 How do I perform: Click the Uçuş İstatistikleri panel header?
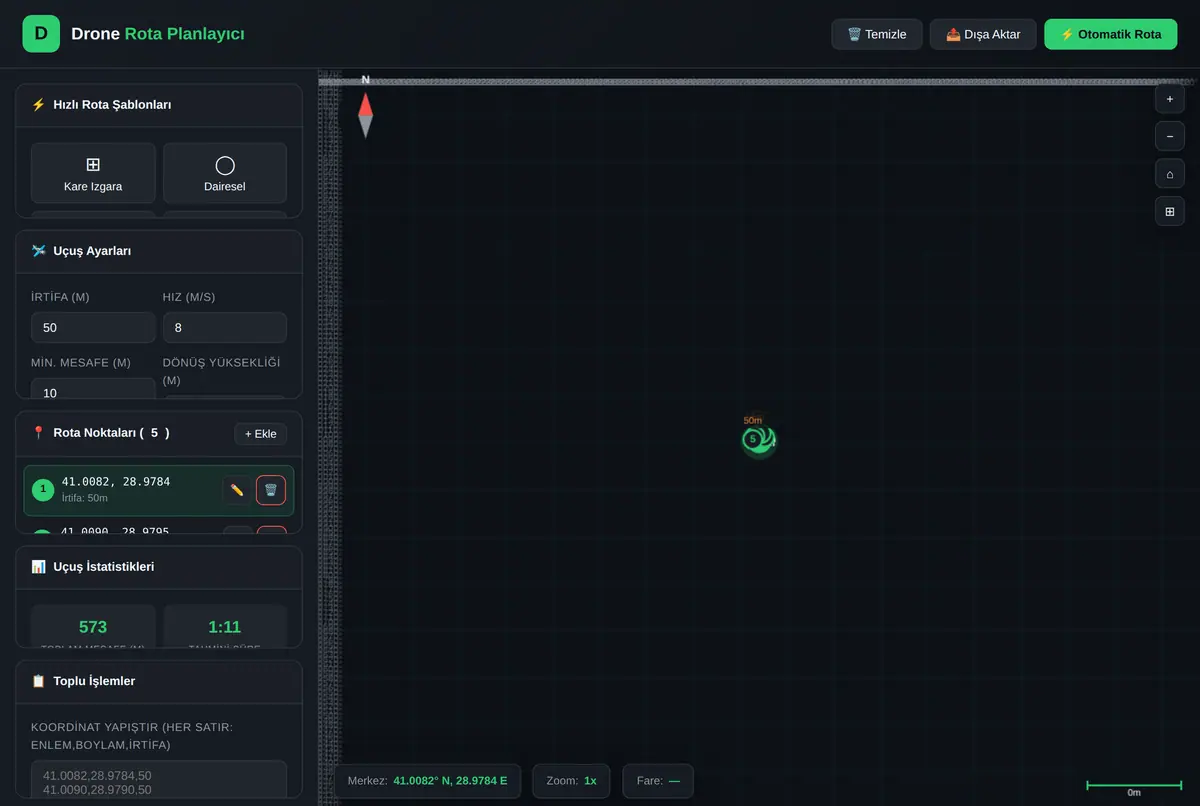pyautogui.click(x=159, y=567)
